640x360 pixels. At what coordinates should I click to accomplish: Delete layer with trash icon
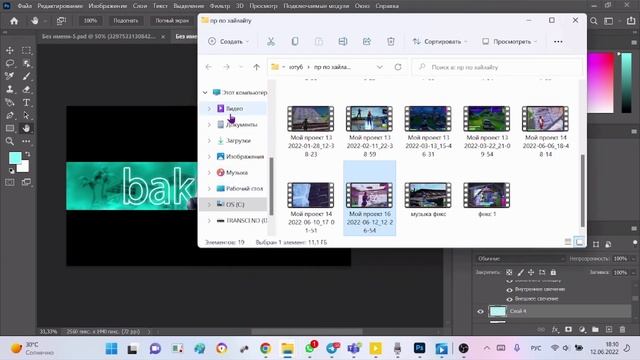[x=622, y=329]
